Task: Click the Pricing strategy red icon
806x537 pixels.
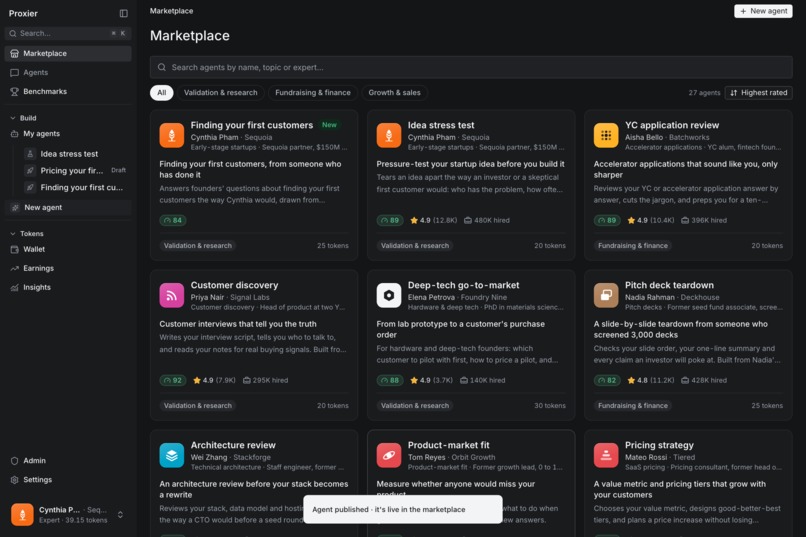Action: [x=606, y=455]
